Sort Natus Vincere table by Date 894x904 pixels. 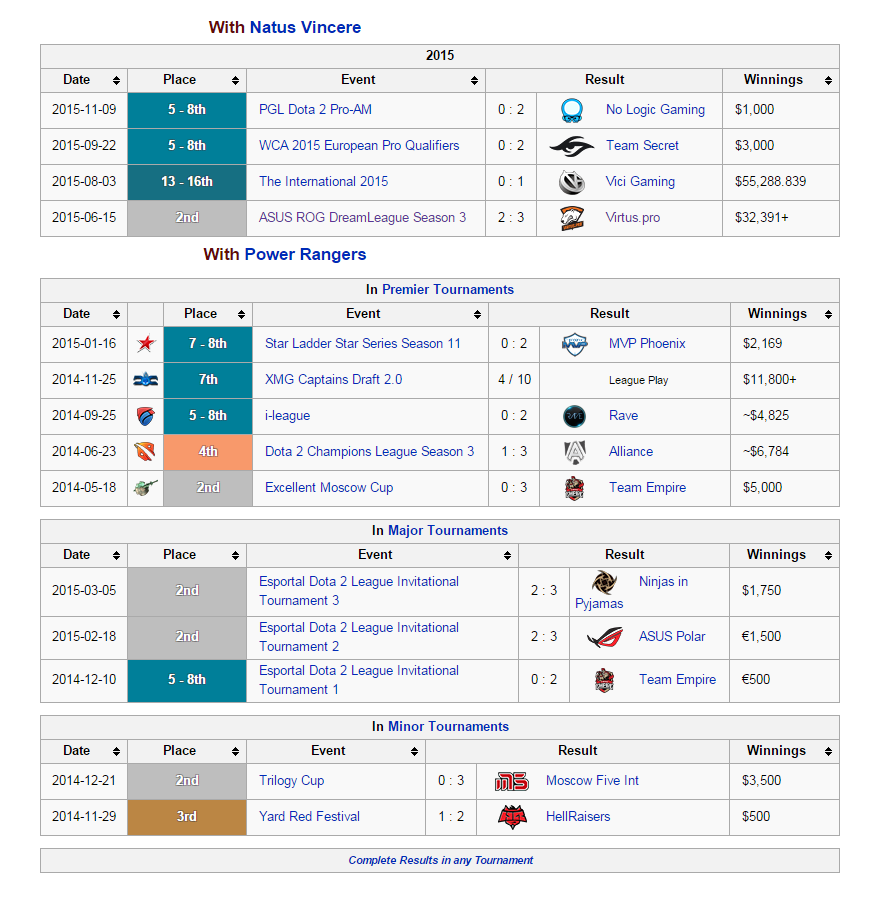116,81
